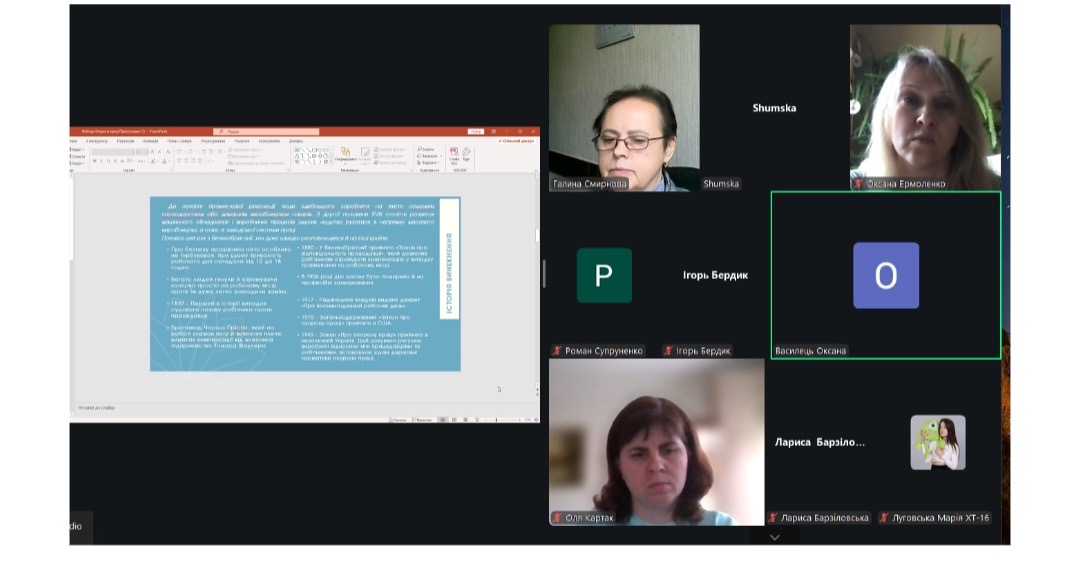
Task: Click the Share button in the ribbon
Action: tap(515, 141)
